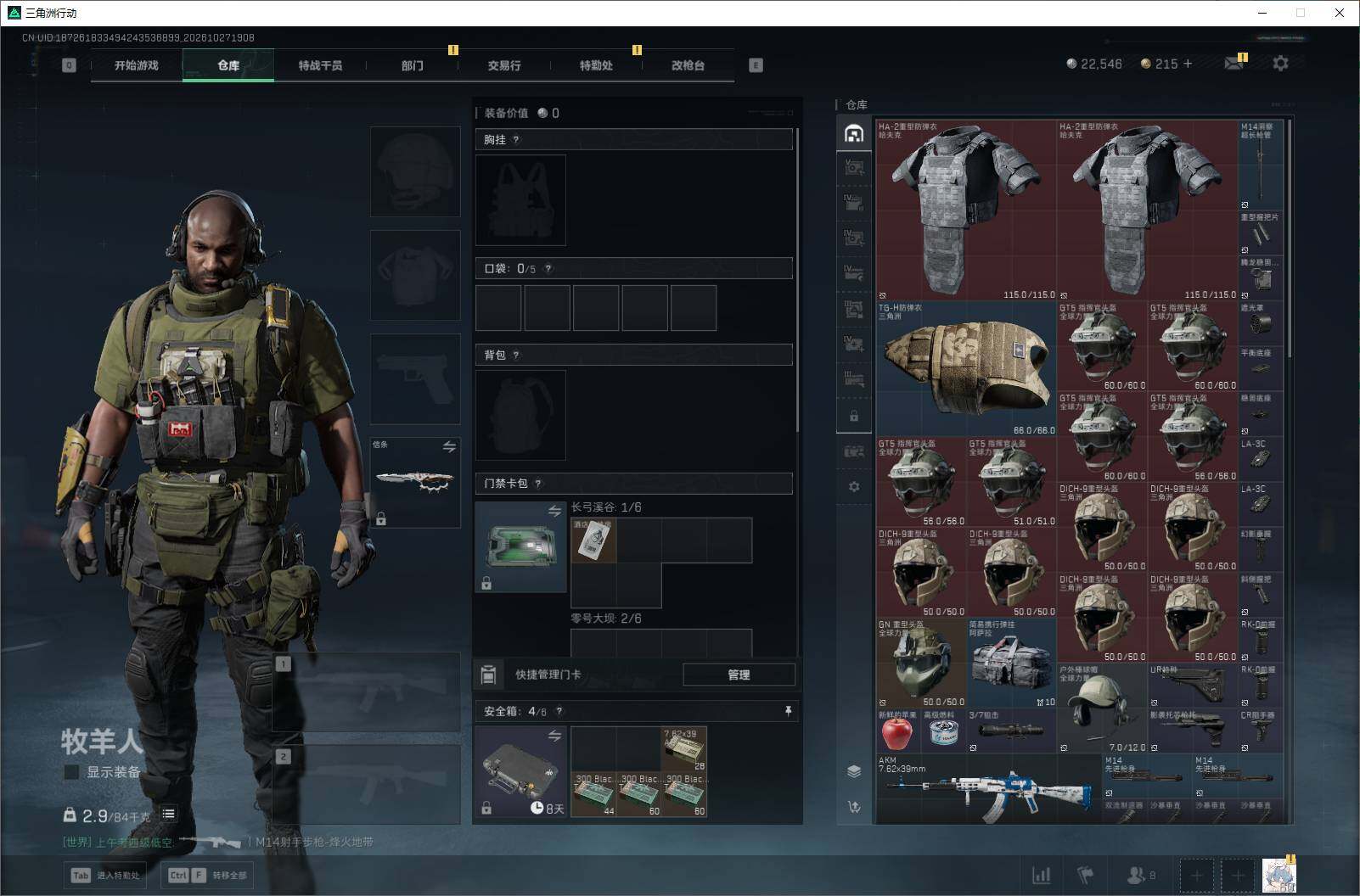Click the statistics bar-chart icon
The height and width of the screenshot is (896, 1360).
point(1041,875)
